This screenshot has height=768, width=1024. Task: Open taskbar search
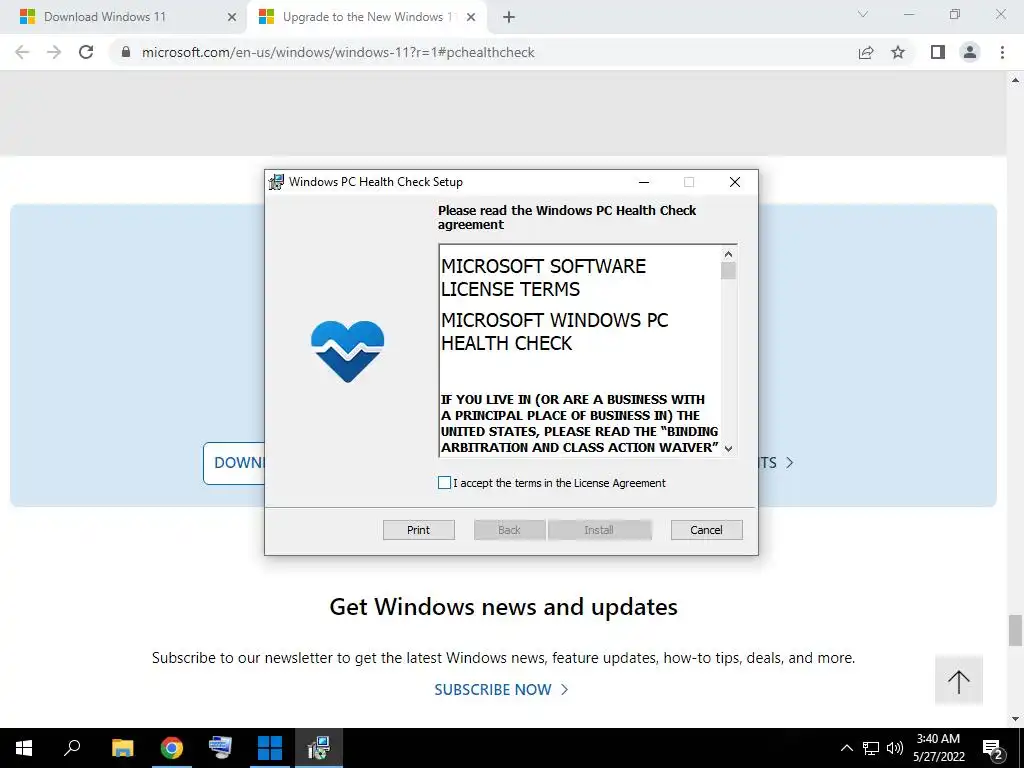point(72,748)
